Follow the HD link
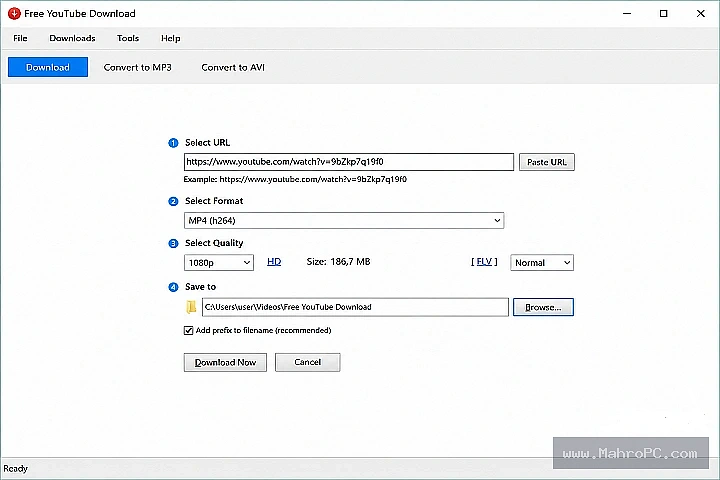720x480 pixels. pyautogui.click(x=274, y=261)
